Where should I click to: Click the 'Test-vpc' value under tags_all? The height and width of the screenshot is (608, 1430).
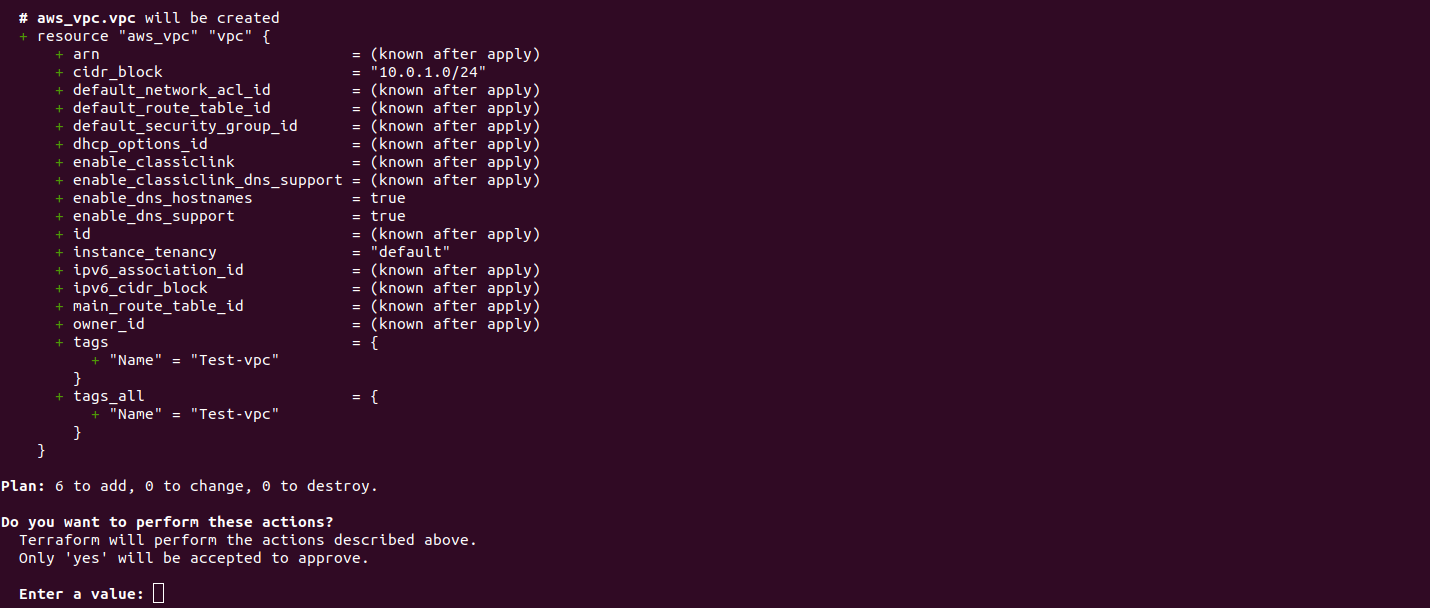pyautogui.click(x=235, y=414)
